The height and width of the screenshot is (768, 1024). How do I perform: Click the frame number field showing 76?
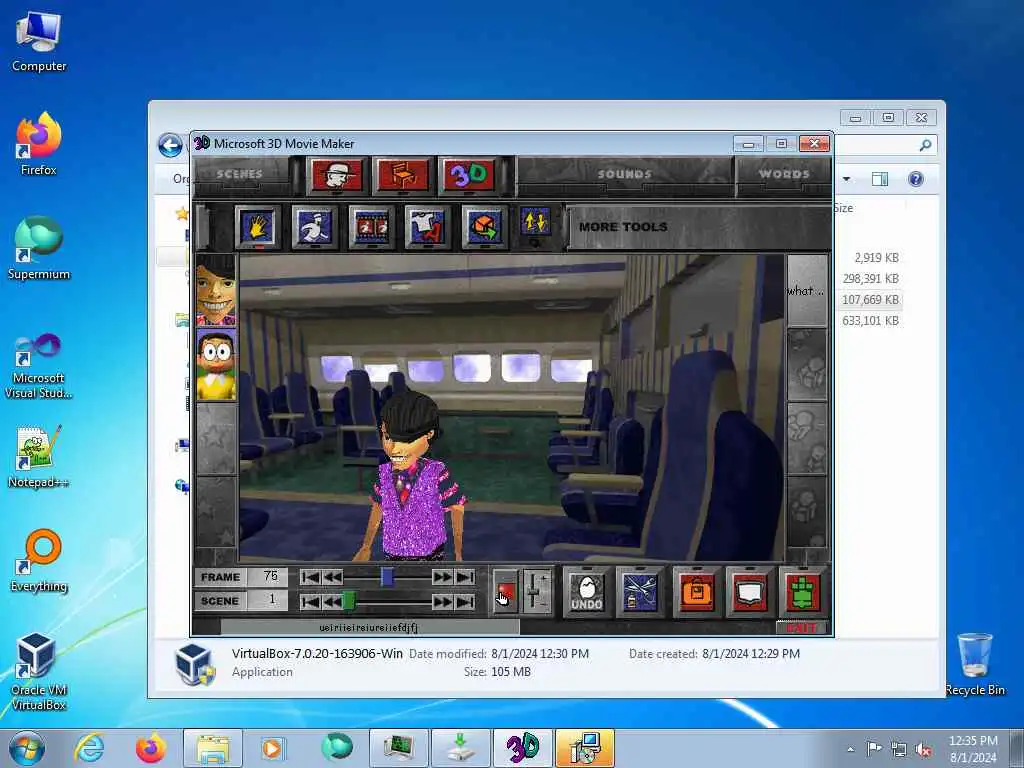pyautogui.click(x=268, y=577)
